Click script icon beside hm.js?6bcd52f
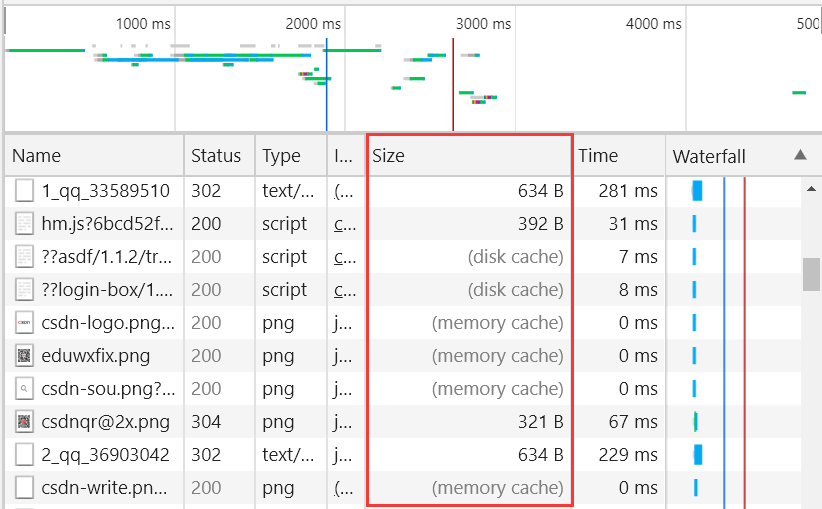The image size is (822, 509). [x=24, y=224]
